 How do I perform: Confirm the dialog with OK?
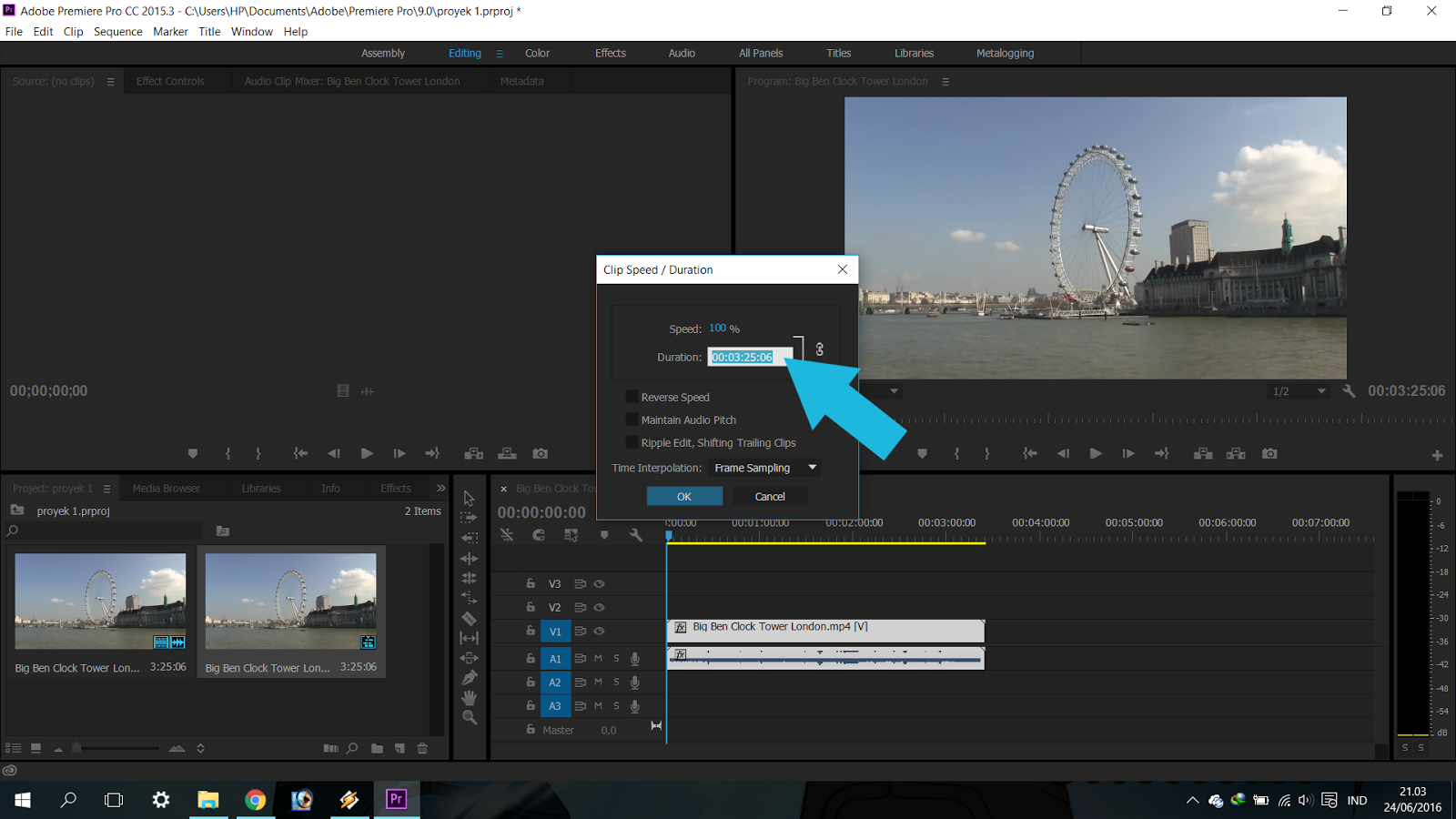point(684,496)
